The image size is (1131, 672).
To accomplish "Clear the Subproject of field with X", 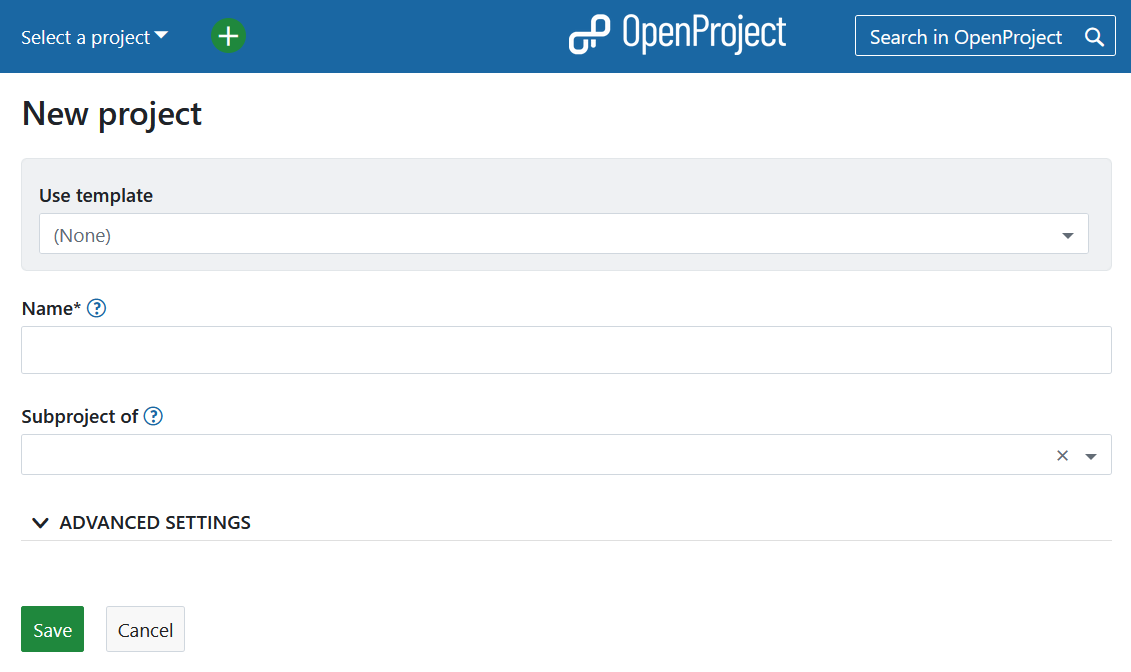I will pyautogui.click(x=1062, y=455).
